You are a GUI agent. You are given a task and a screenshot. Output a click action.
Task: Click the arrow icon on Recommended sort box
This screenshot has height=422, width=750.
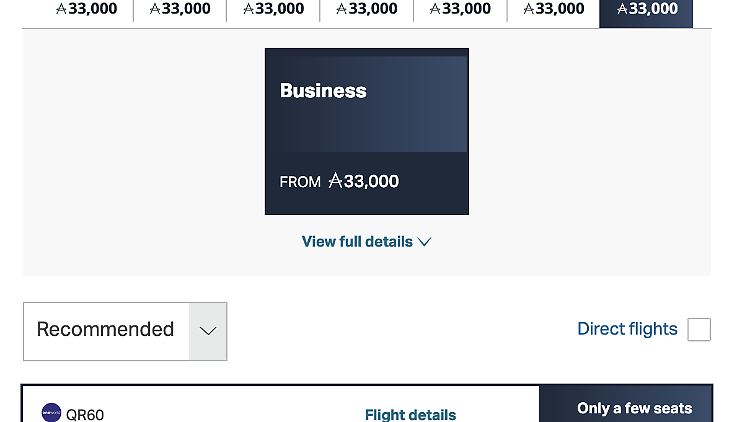coord(208,331)
